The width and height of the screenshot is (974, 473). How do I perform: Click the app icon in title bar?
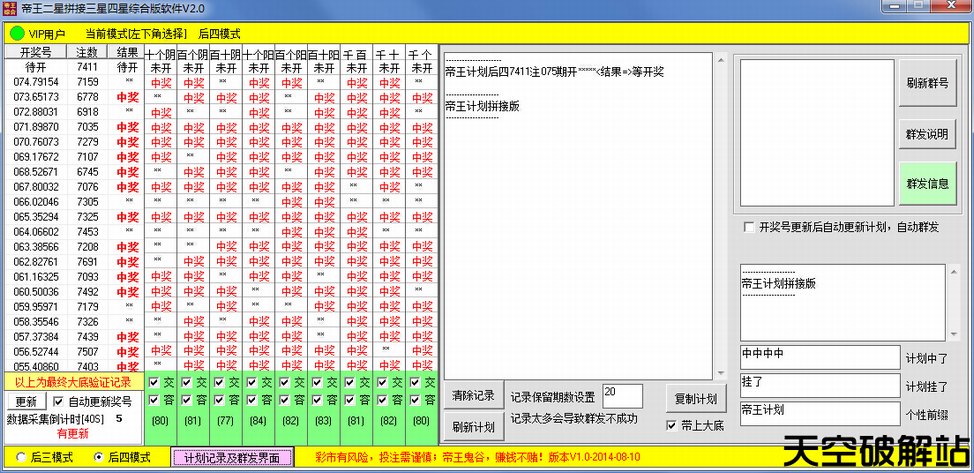tap(10, 8)
